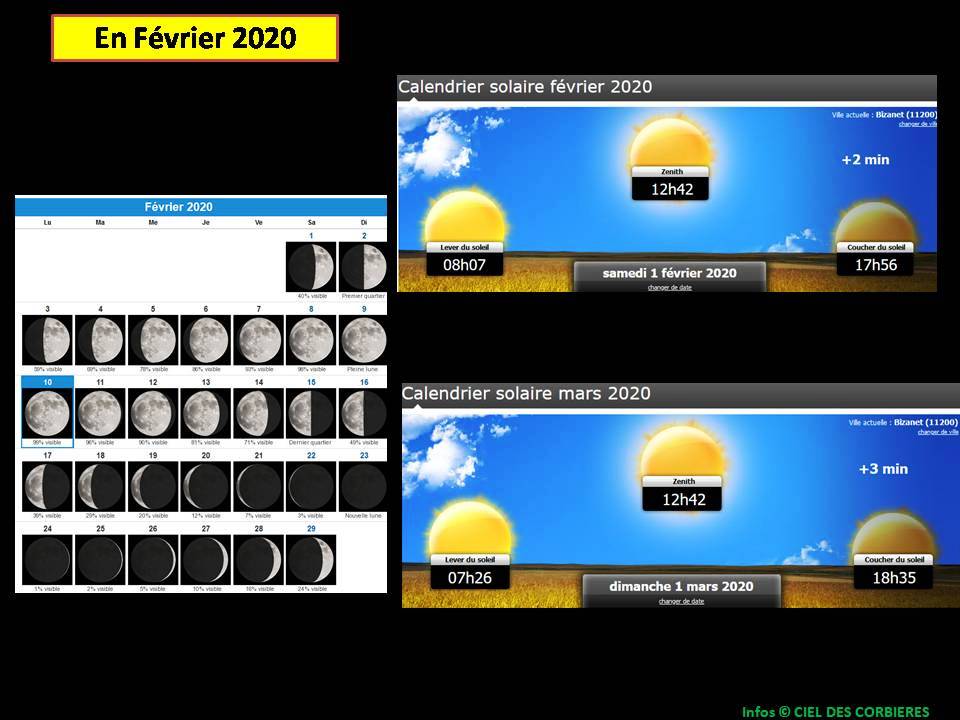
Task: Click the '+2 min' day-length gain
Action: pos(865,160)
